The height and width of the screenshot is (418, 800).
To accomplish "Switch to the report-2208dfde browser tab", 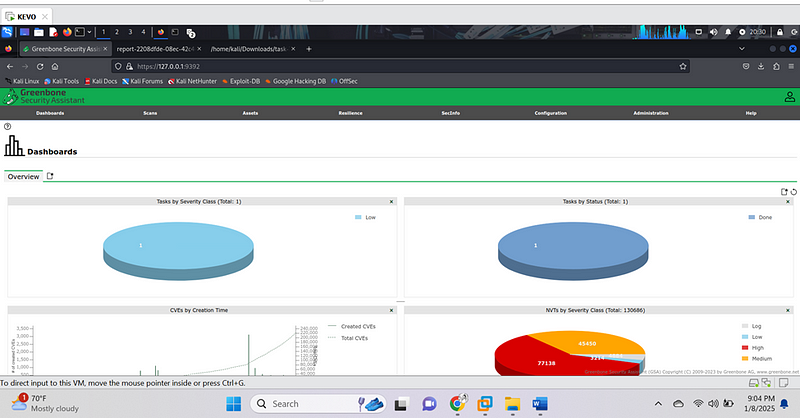I will pyautogui.click(x=155, y=49).
